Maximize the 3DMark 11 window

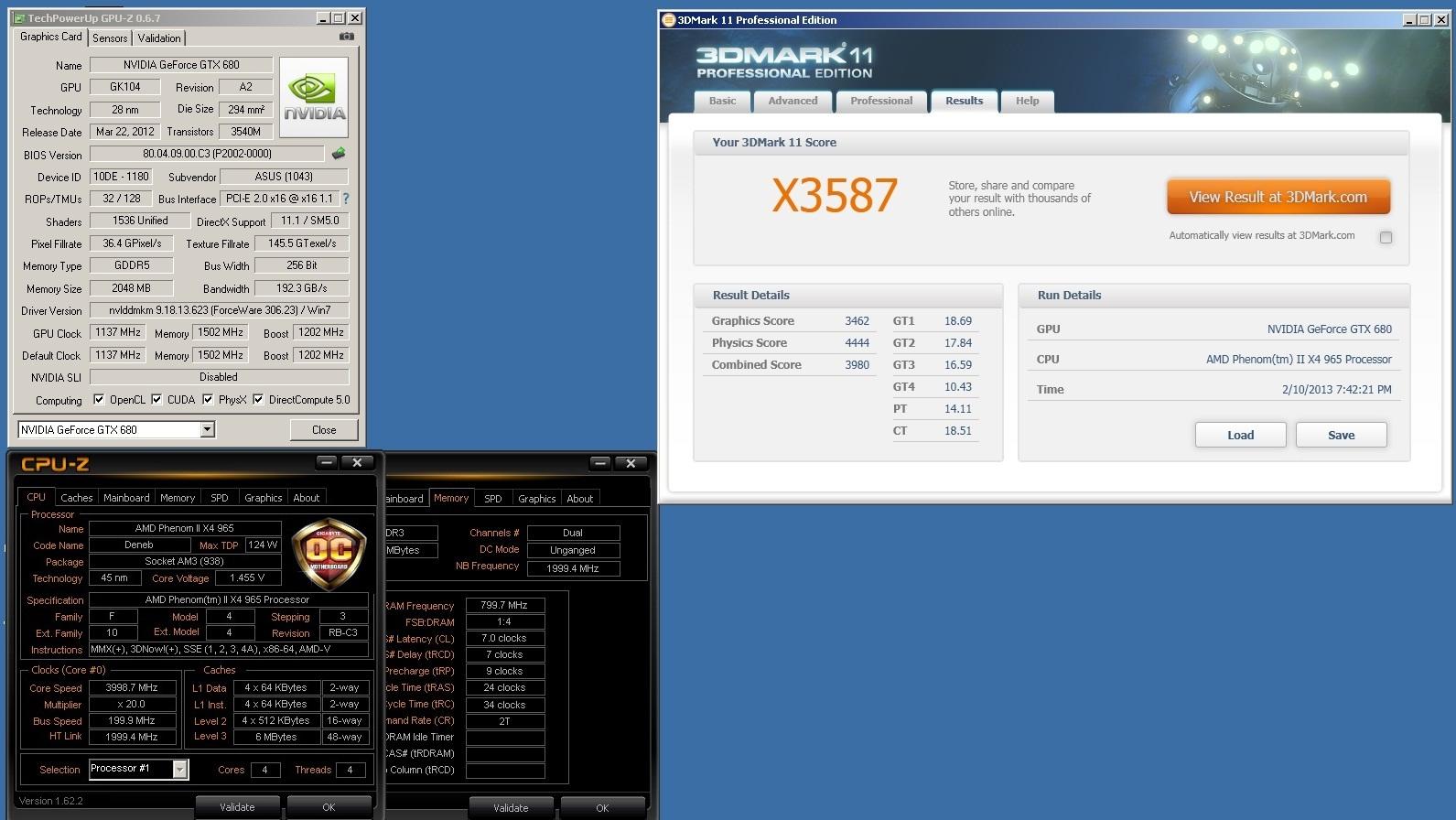coord(1424,20)
